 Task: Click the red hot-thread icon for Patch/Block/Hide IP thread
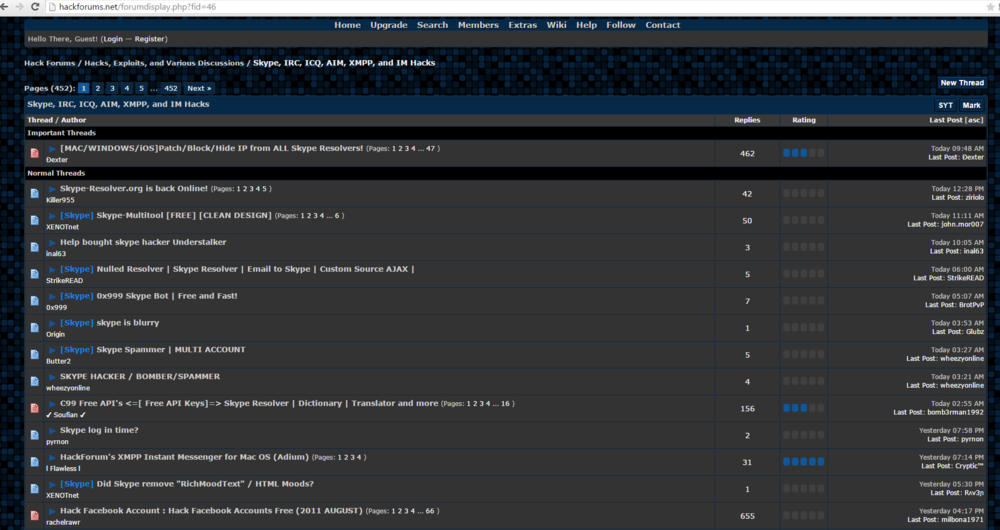pyautogui.click(x=34, y=153)
